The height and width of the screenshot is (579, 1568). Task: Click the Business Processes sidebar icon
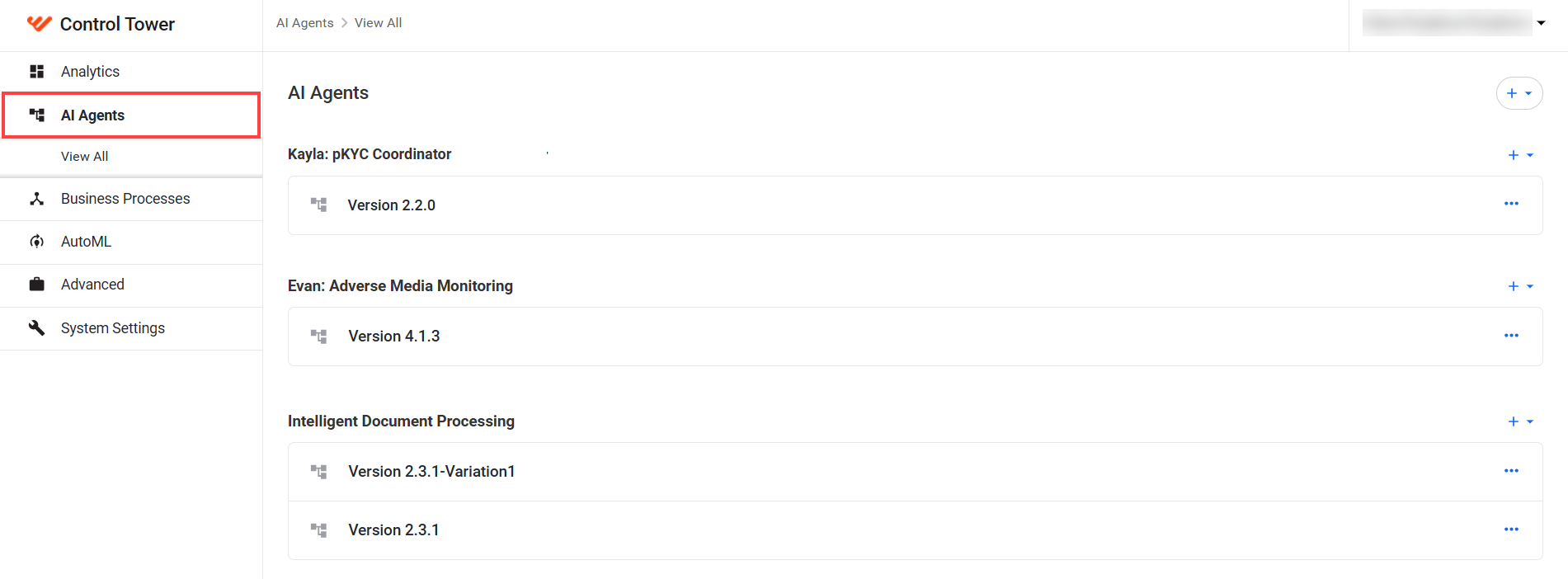36,199
